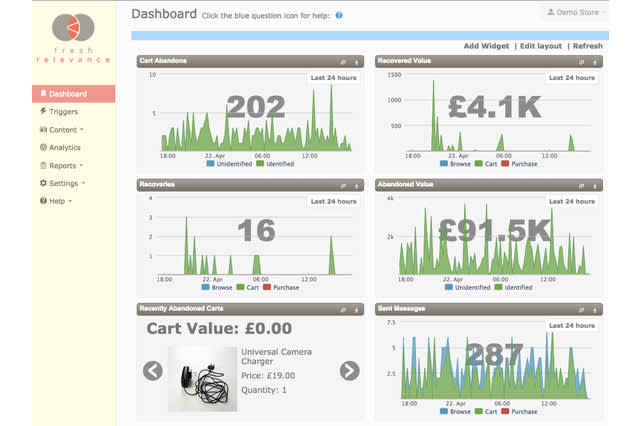Open the Demo Store dropdown
This screenshot has height=426, width=640.
pyautogui.click(x=572, y=13)
